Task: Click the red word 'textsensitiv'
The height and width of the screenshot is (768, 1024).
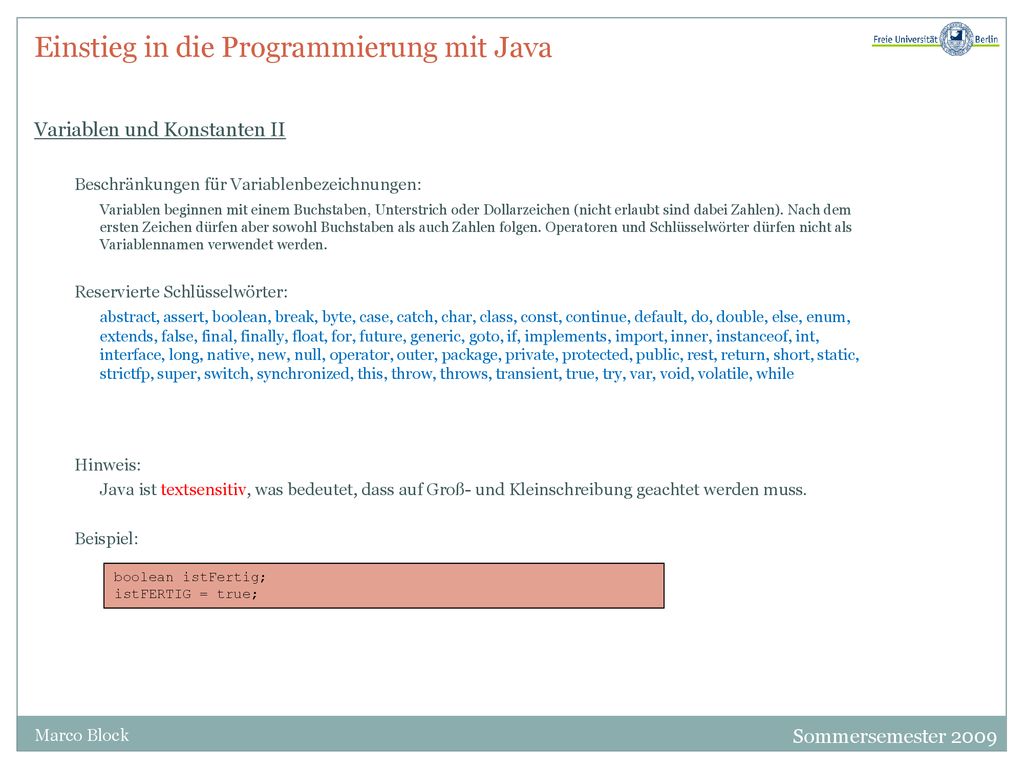Action: [203, 490]
